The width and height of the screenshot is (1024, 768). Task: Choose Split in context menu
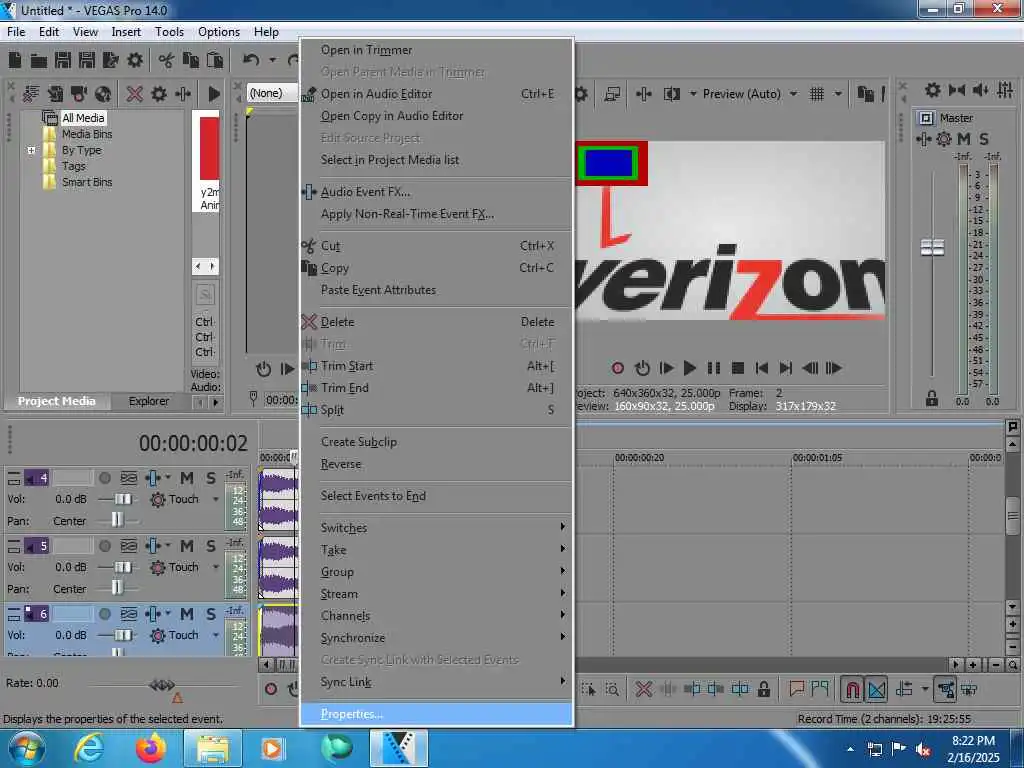(436, 410)
